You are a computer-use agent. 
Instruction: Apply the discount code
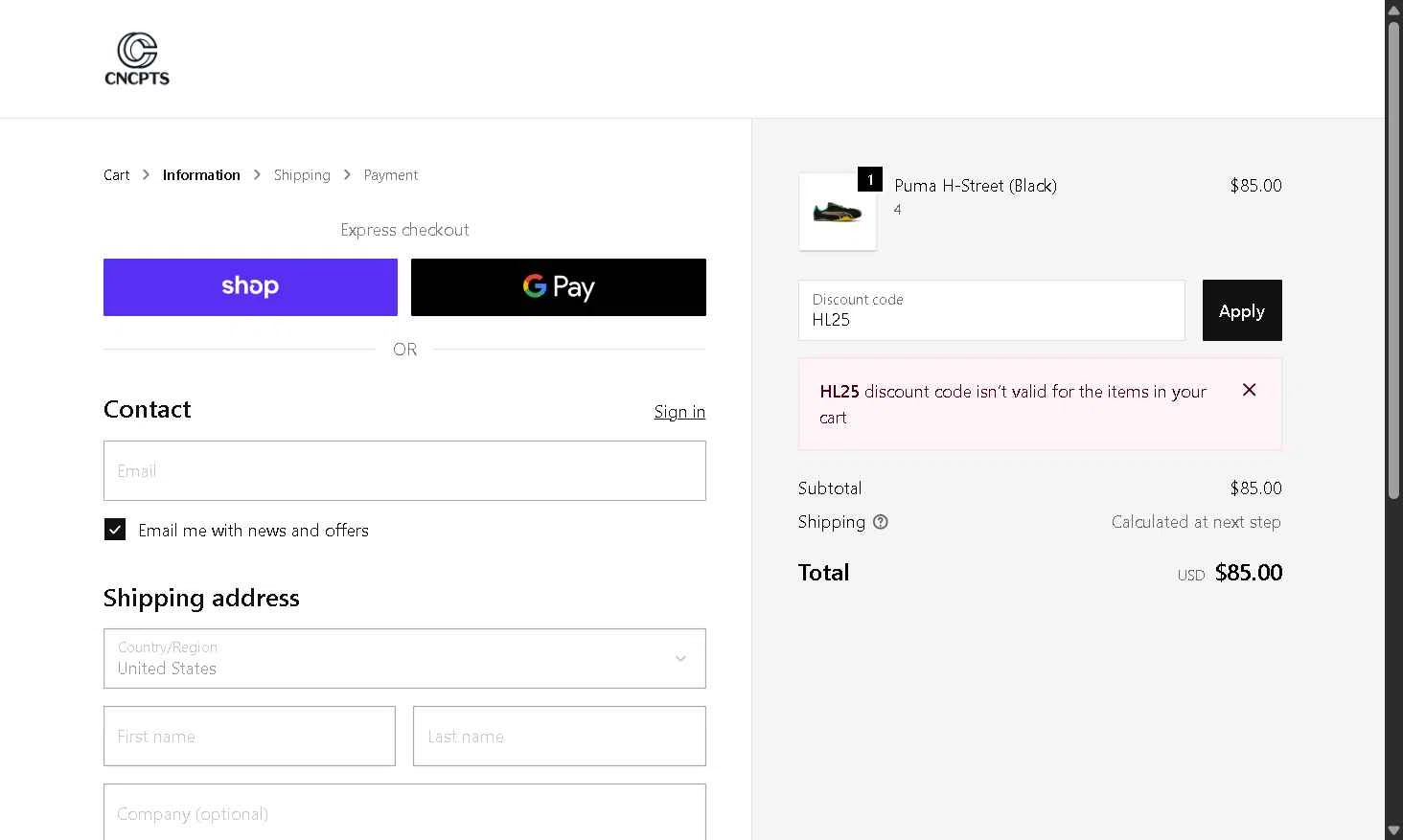pyautogui.click(x=1242, y=310)
